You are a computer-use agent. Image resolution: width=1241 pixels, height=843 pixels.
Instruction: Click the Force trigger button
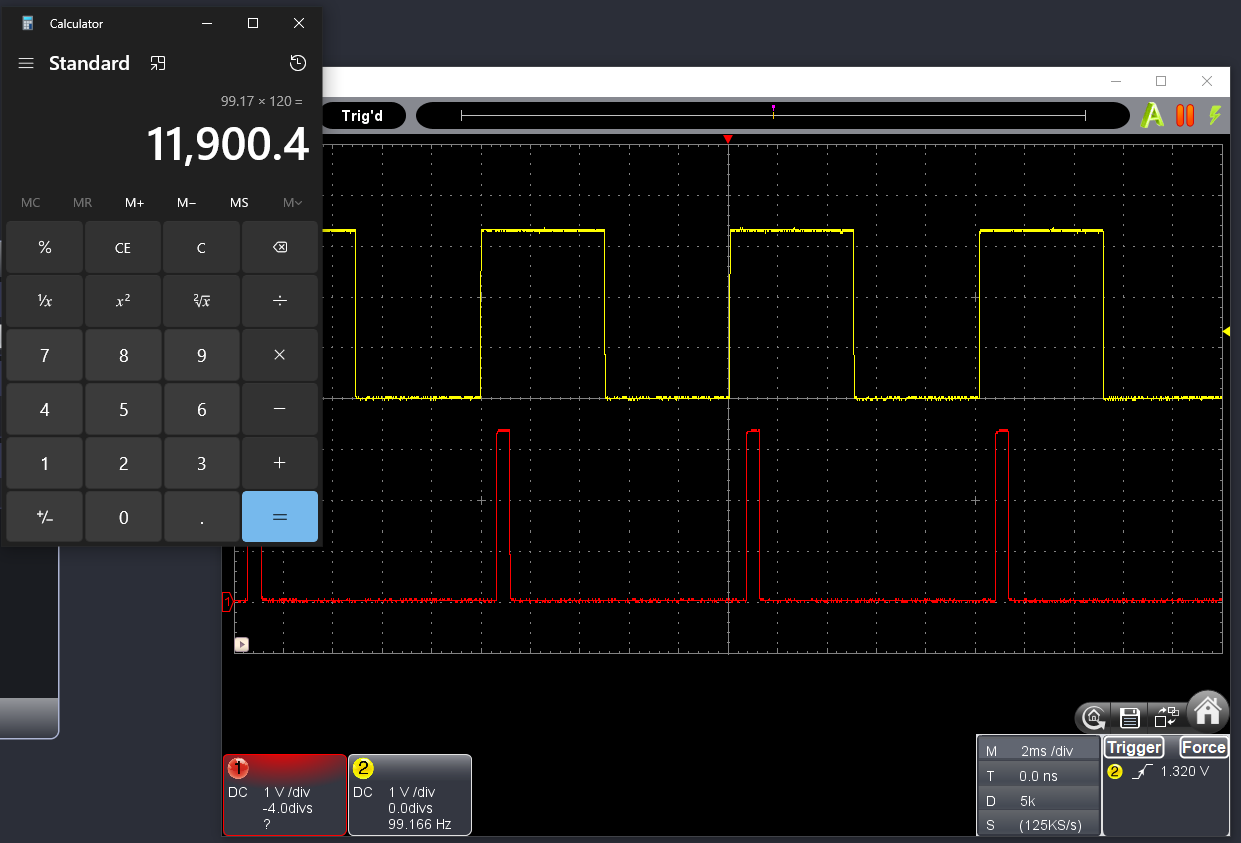click(1203, 747)
